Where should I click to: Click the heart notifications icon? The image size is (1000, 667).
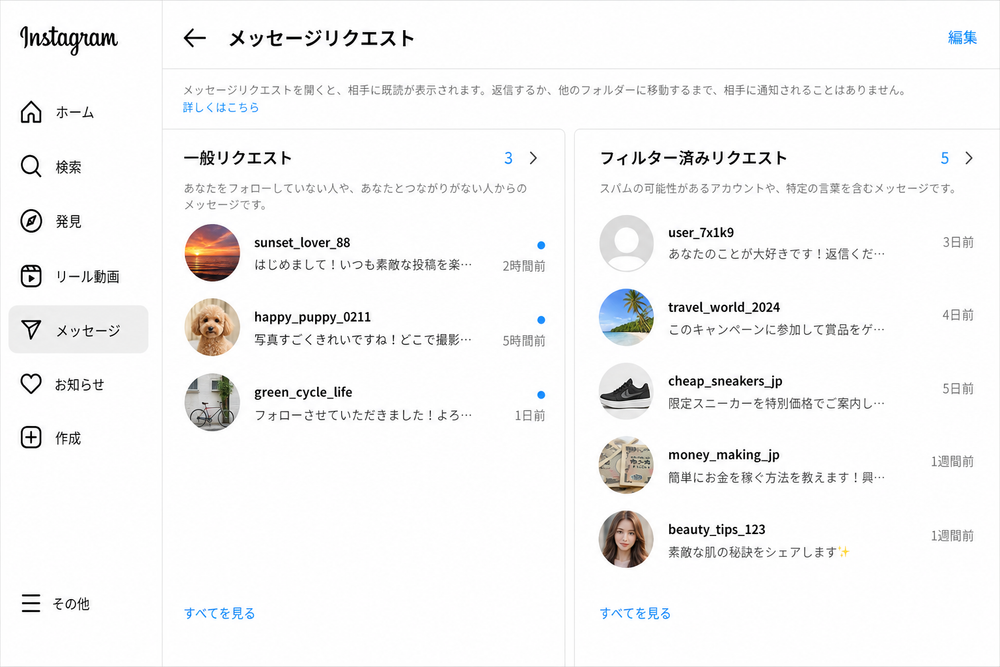[31, 384]
